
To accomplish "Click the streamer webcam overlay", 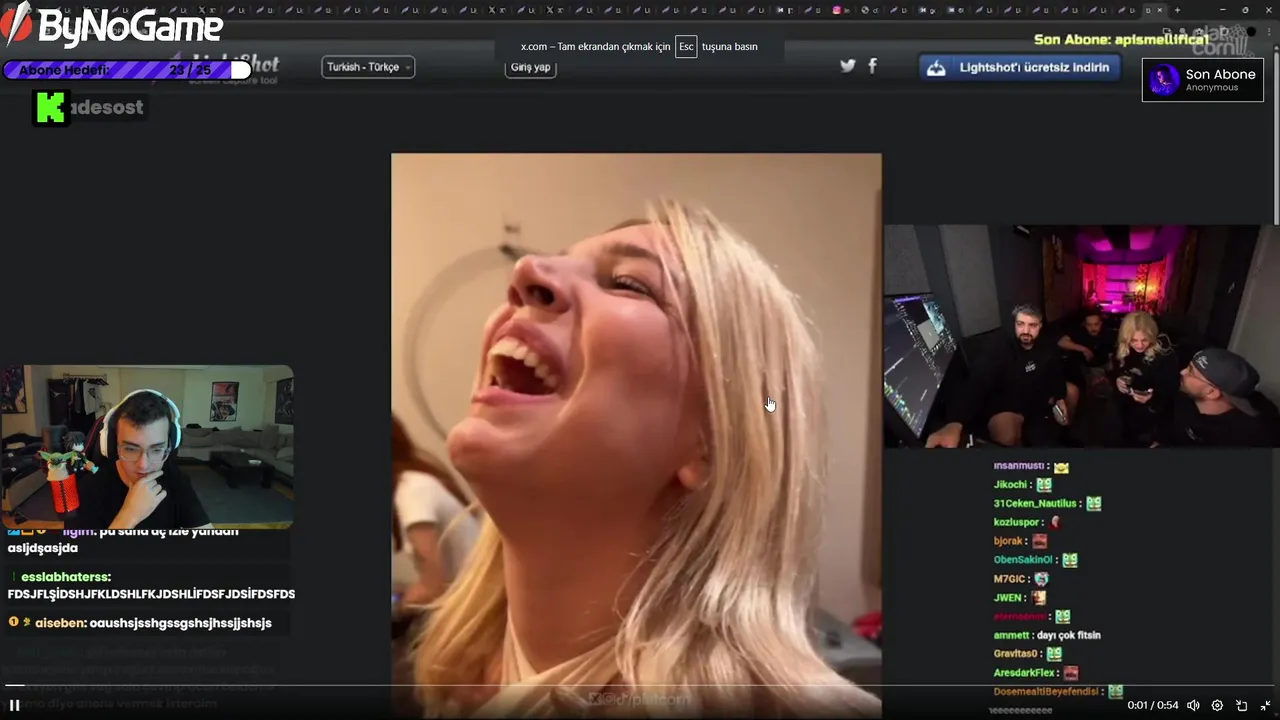I will [147, 446].
